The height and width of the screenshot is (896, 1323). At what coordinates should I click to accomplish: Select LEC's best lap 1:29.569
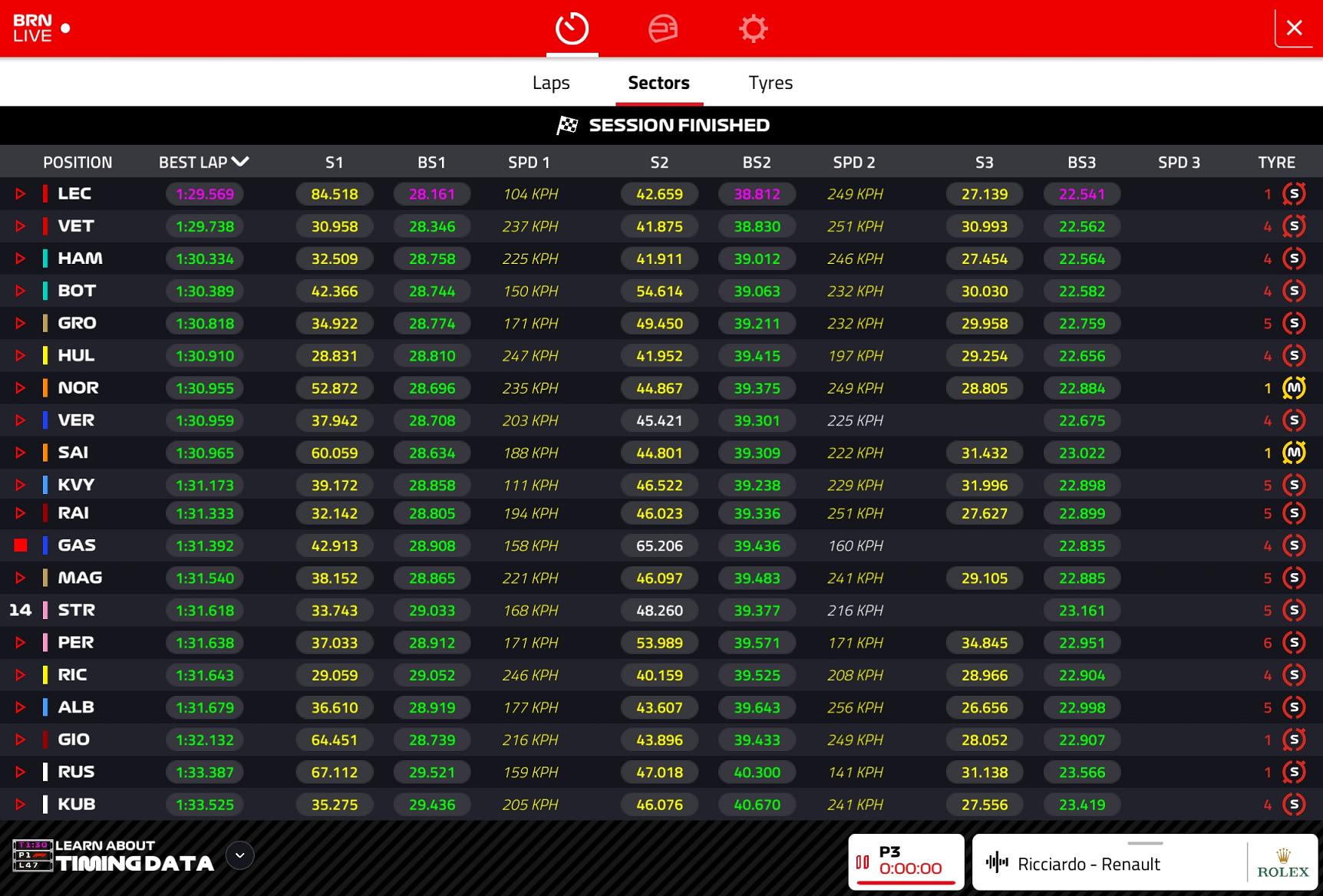coord(205,194)
